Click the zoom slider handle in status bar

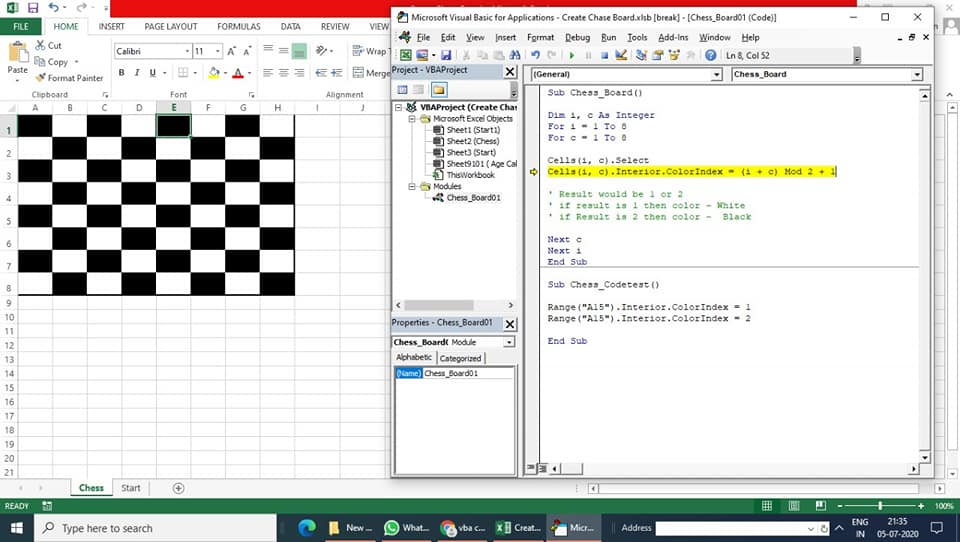point(880,506)
